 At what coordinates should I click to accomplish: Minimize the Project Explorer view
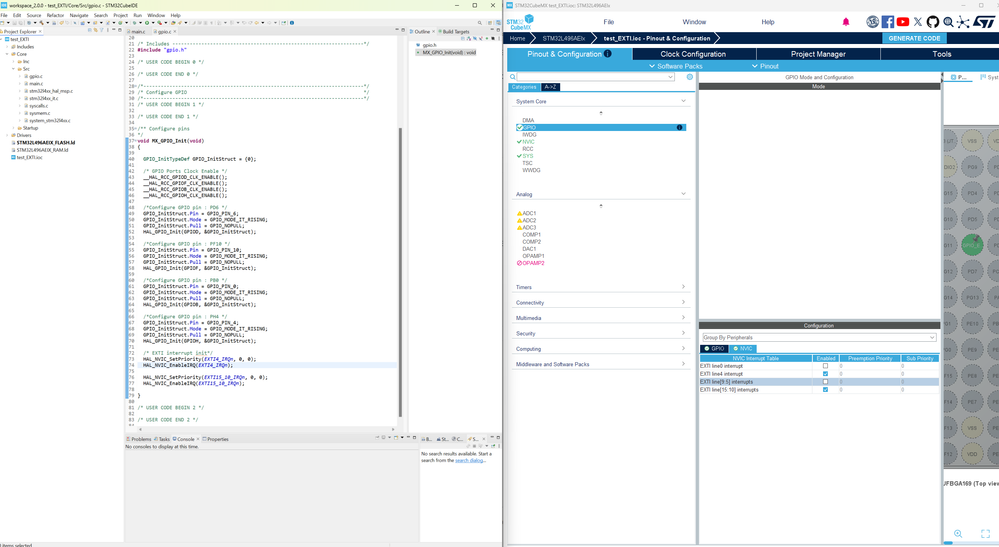114,30
